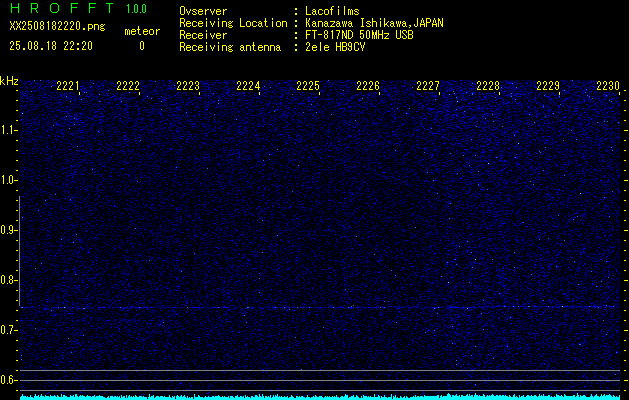Click the HROFFT program title
Screen dimensions: 629x400
(x=62, y=8)
